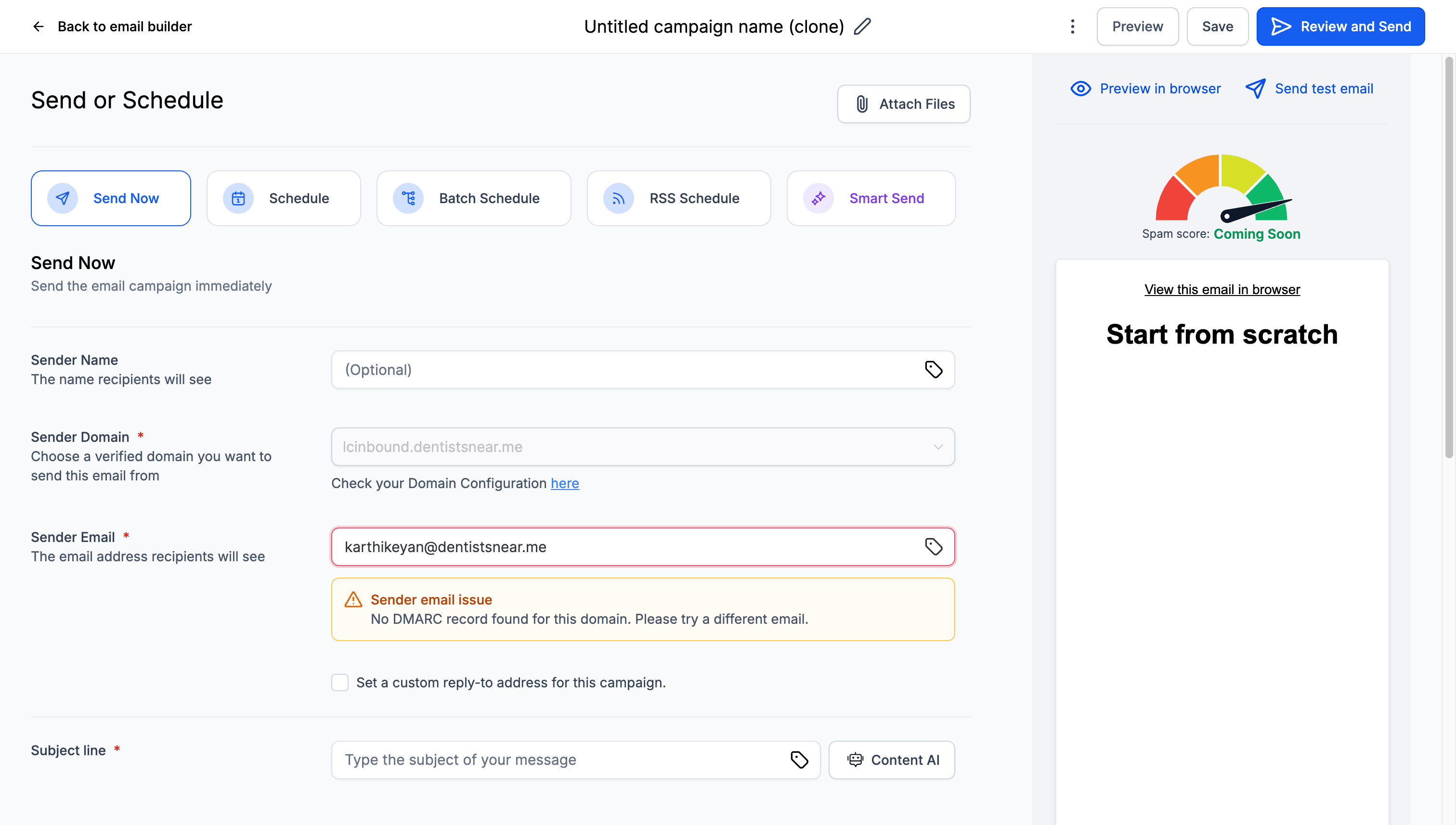Open the three-dot more options menu
The image size is (1456, 825).
click(x=1072, y=26)
